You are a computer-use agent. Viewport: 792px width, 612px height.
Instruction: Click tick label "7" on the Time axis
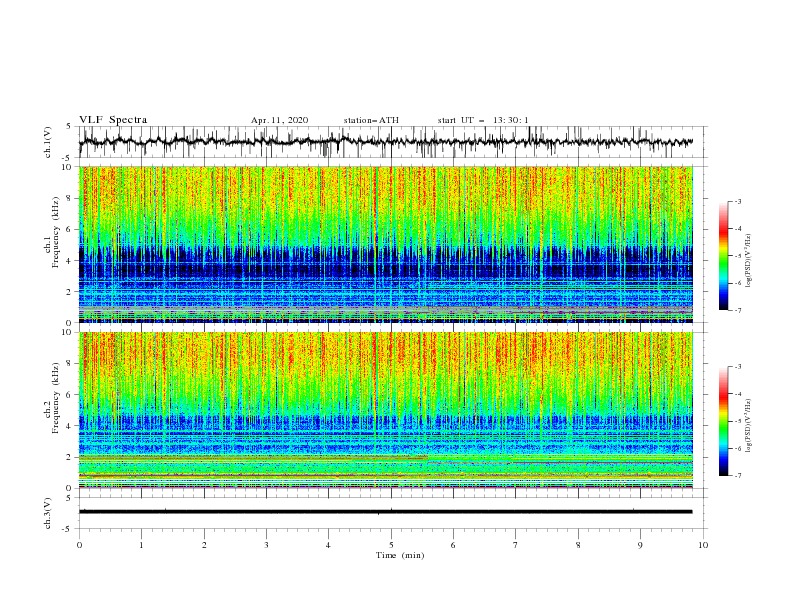coord(516,545)
